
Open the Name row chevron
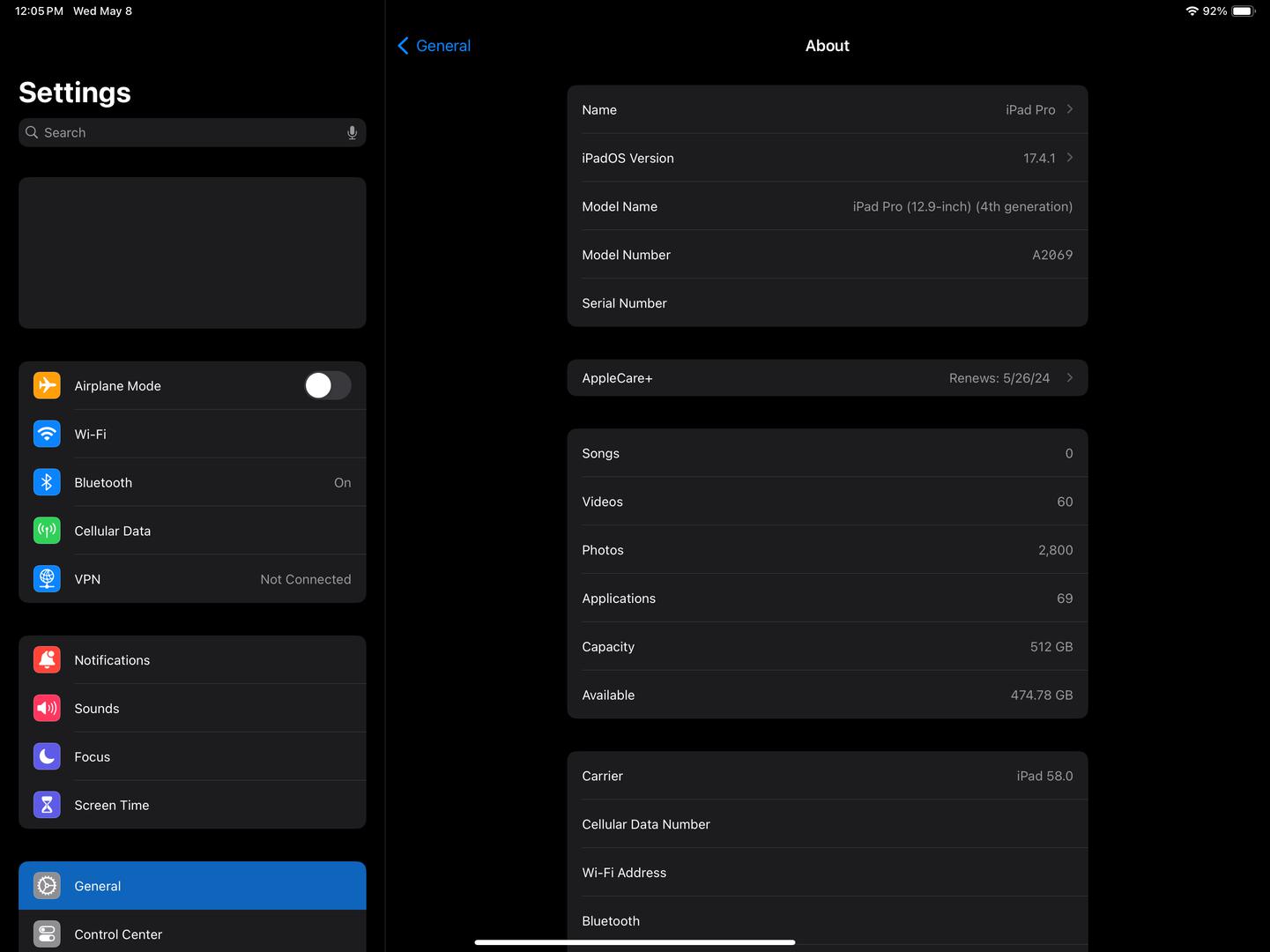coord(1070,109)
